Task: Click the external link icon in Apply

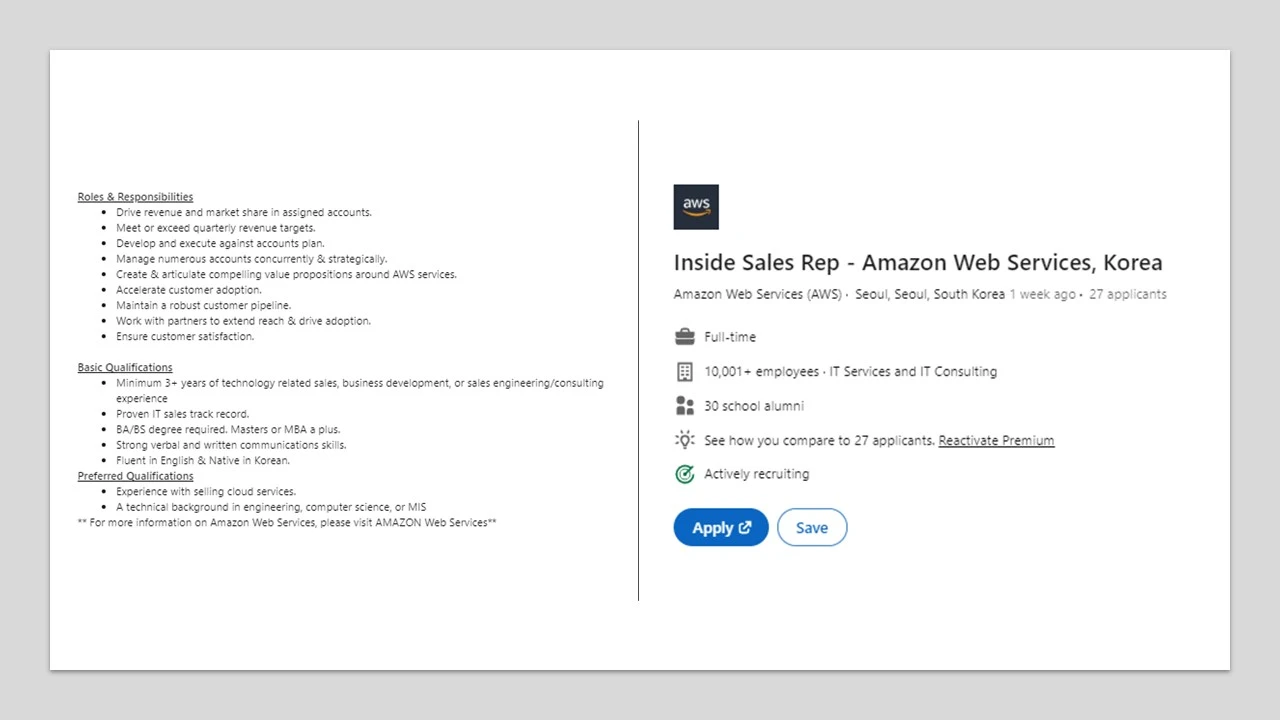Action: 745,528
